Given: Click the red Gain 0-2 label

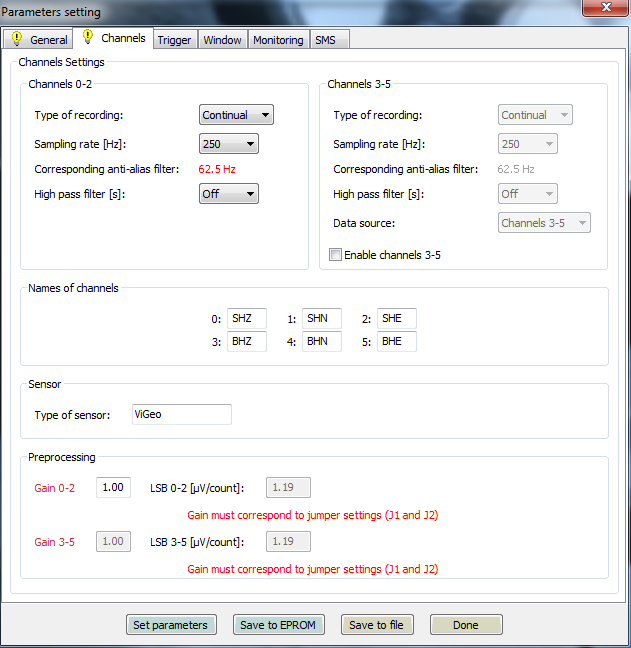Looking at the screenshot, I should click(x=55, y=488).
